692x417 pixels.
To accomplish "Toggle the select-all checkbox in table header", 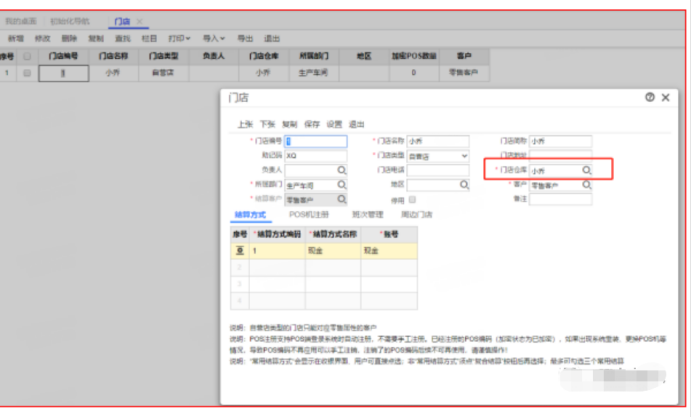I will click(27, 57).
